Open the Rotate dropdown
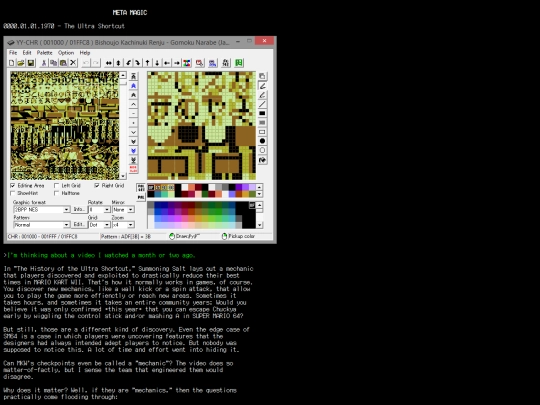 click(99, 210)
